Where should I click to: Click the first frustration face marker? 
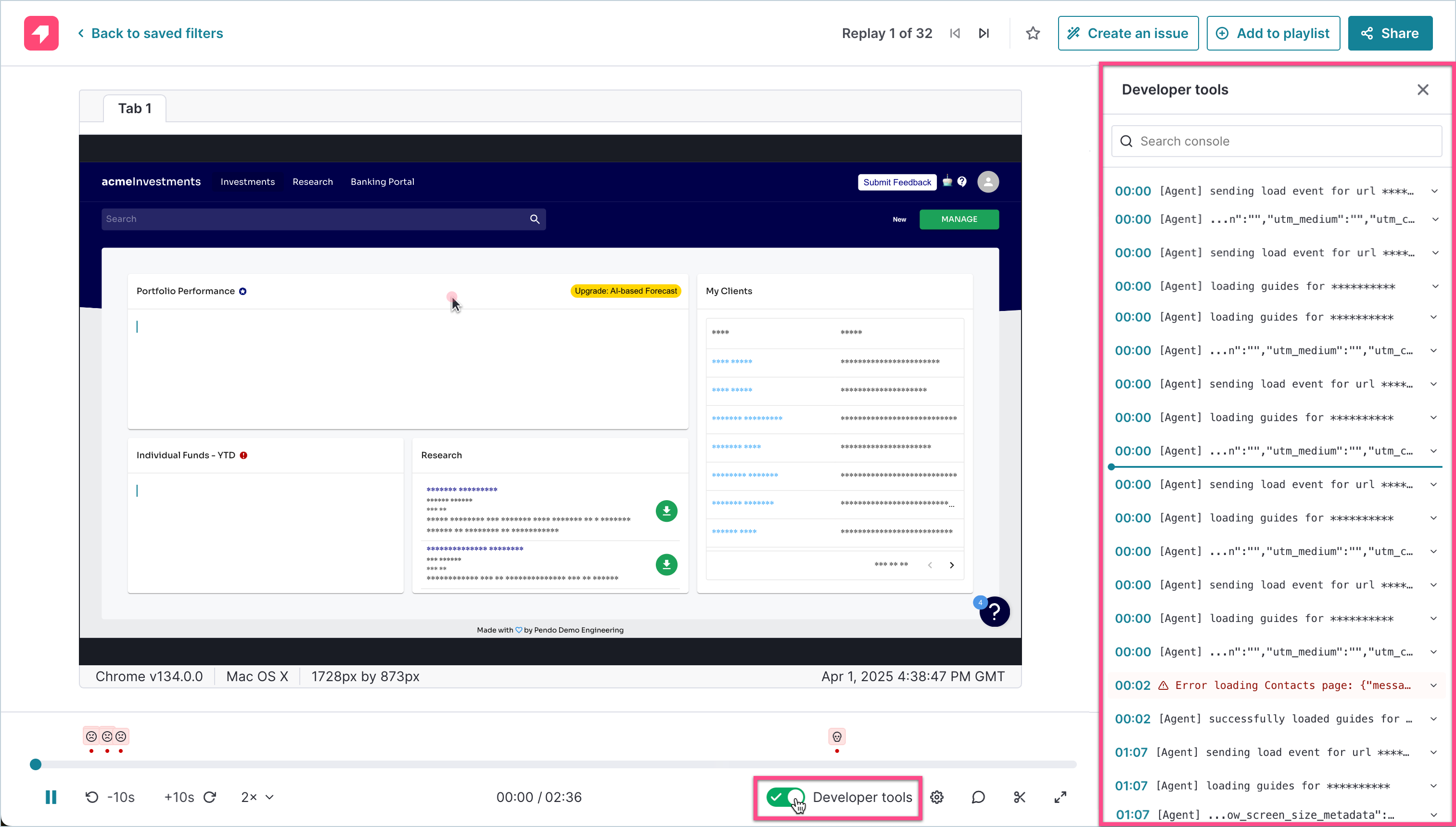pyautogui.click(x=91, y=737)
